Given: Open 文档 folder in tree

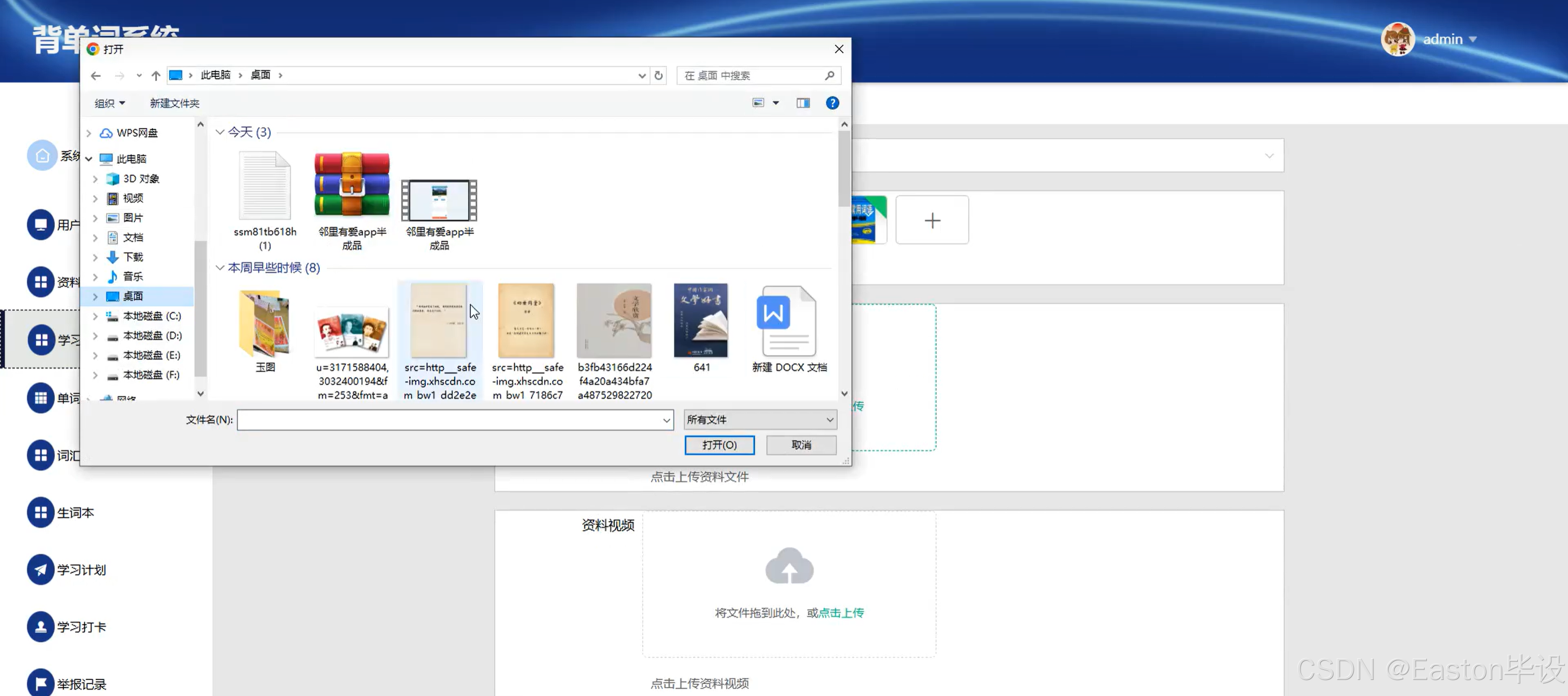Looking at the screenshot, I should 133,237.
